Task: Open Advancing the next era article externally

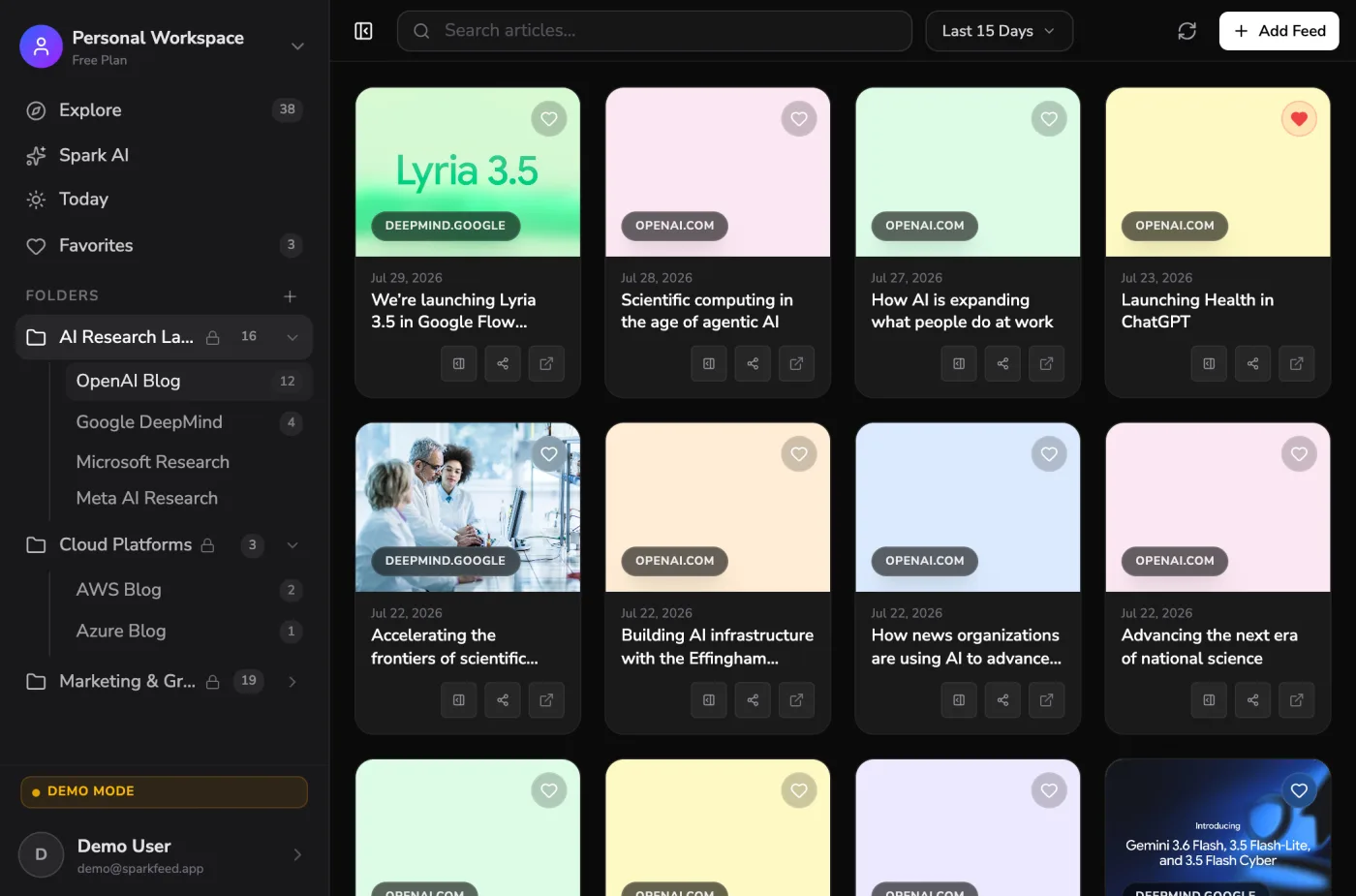Action: click(1296, 699)
